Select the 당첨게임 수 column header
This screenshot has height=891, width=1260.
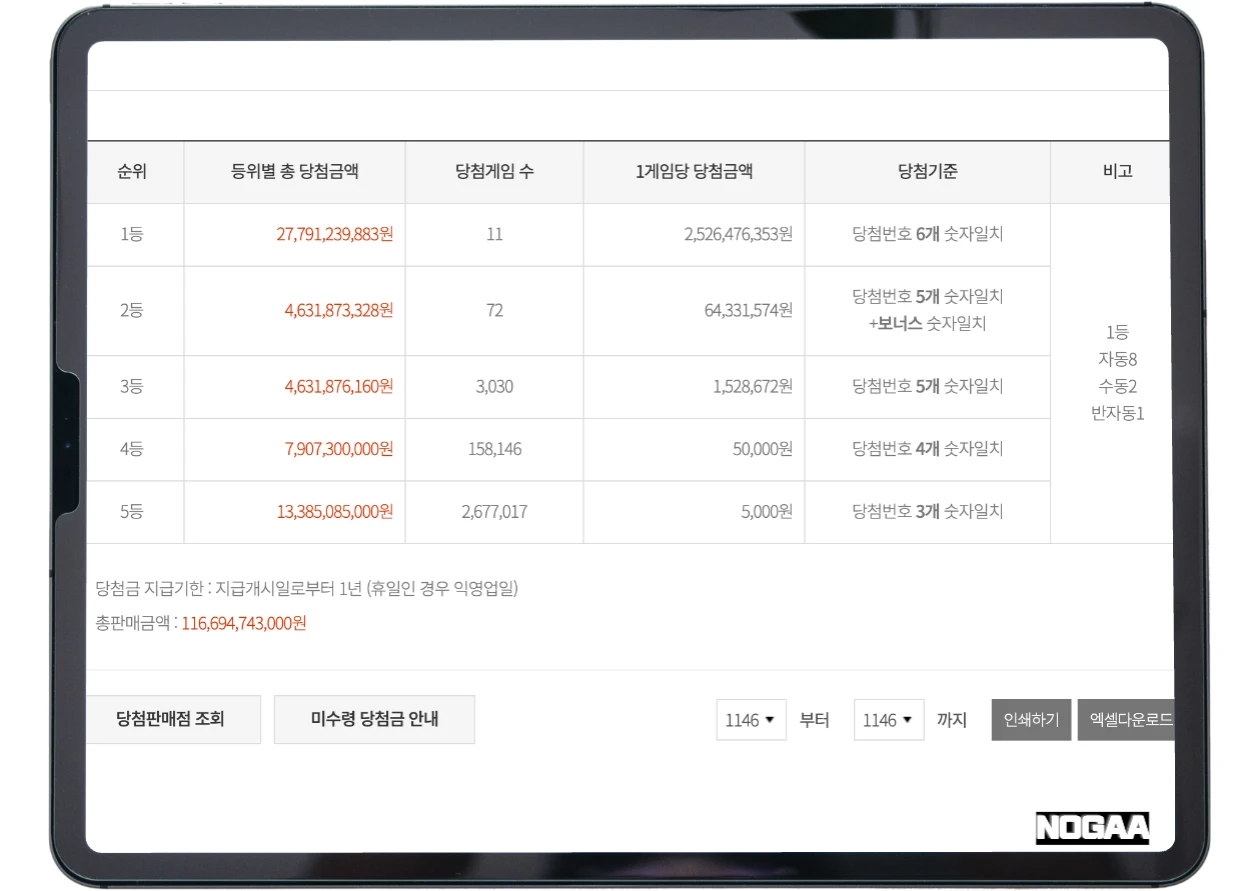[493, 171]
